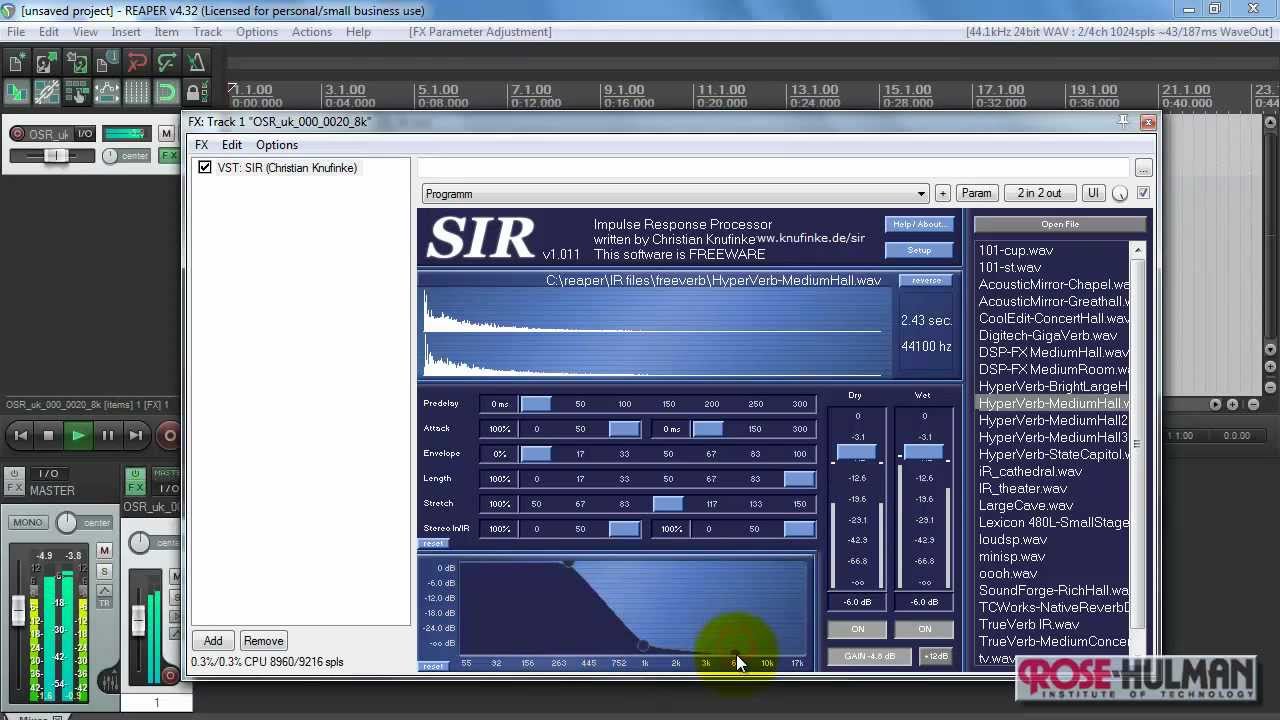The height and width of the screenshot is (720, 1280).
Task: Toggle ripple editing toolbar icon
Action: [76, 92]
